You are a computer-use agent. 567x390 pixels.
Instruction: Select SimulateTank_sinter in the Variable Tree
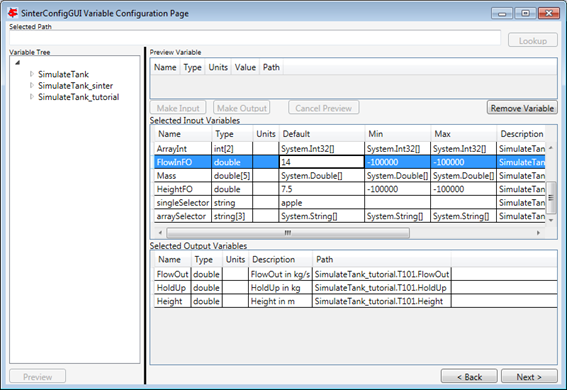[76, 86]
